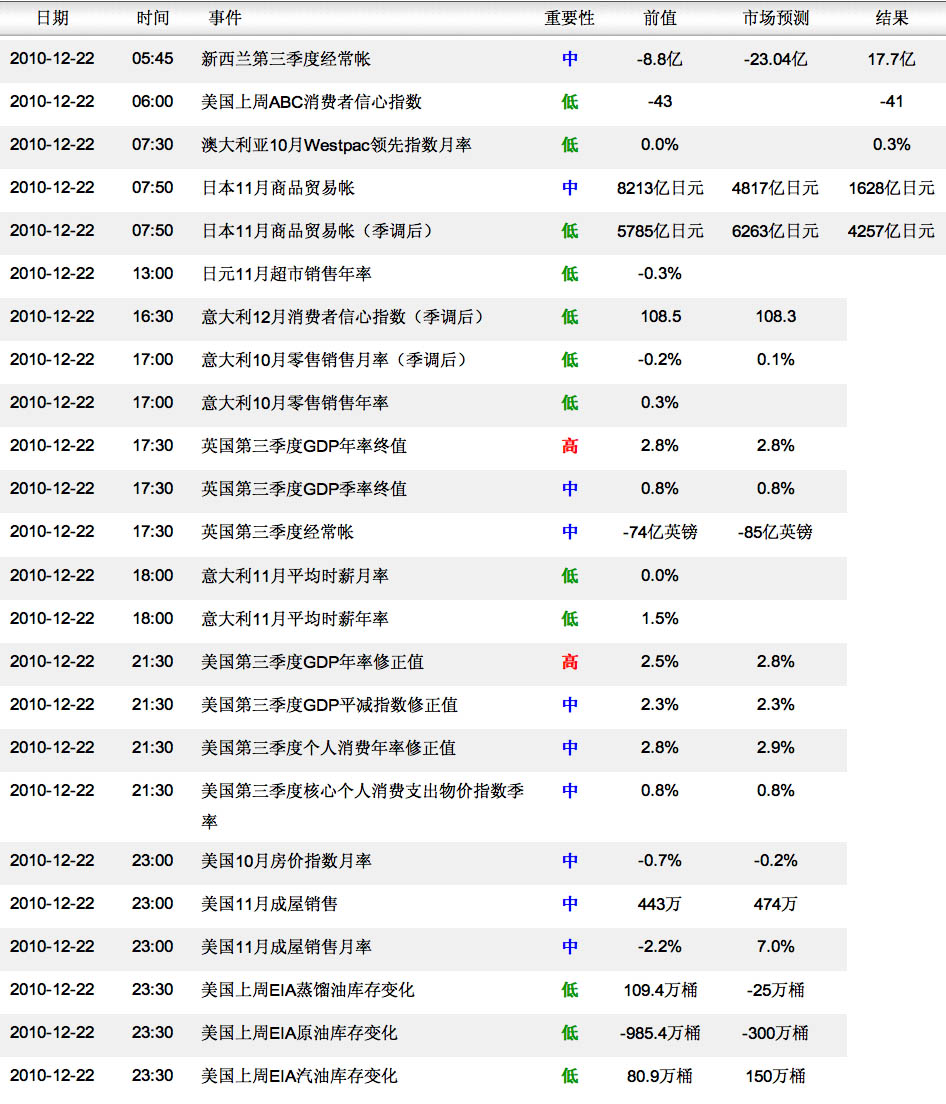Select event 意大利10月零售销售年率
This screenshot has width=946, height=1104.
click(x=294, y=403)
